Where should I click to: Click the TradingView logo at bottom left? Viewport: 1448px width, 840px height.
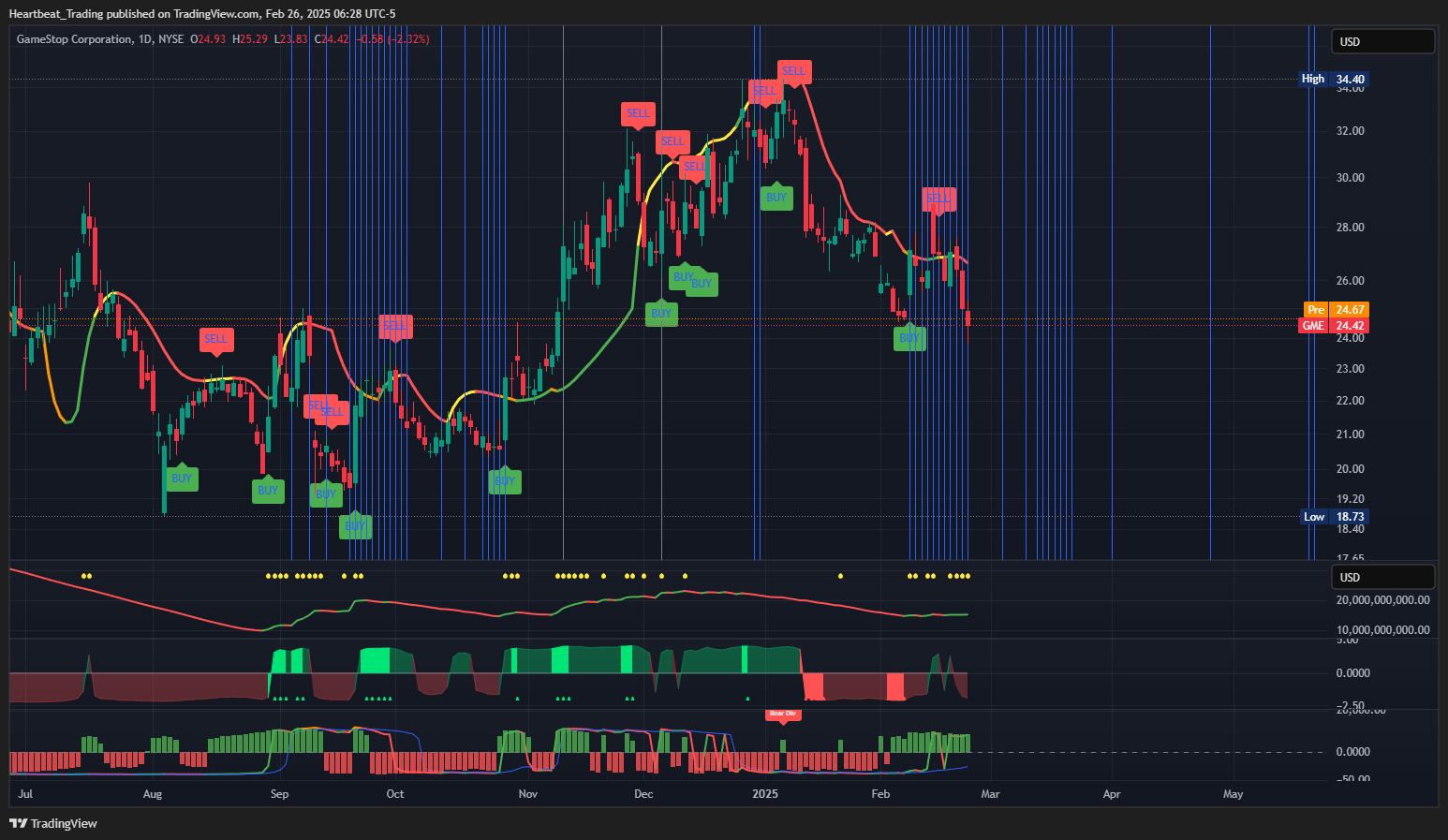[53, 823]
